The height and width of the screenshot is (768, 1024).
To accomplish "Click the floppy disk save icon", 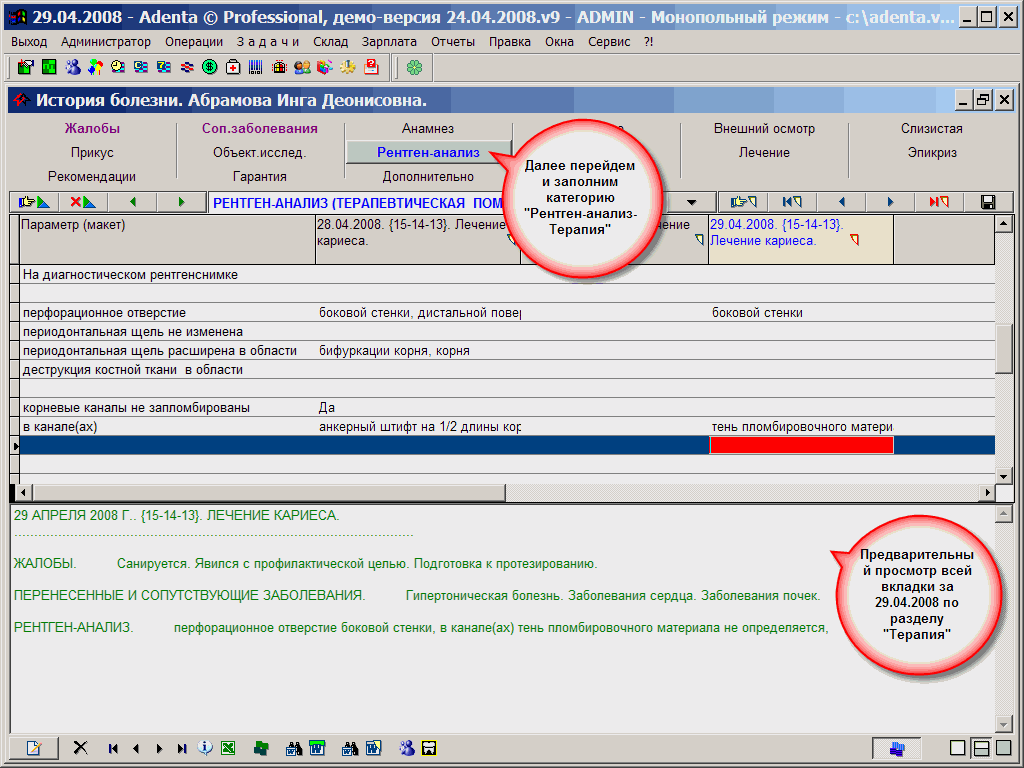I will click(x=988, y=202).
